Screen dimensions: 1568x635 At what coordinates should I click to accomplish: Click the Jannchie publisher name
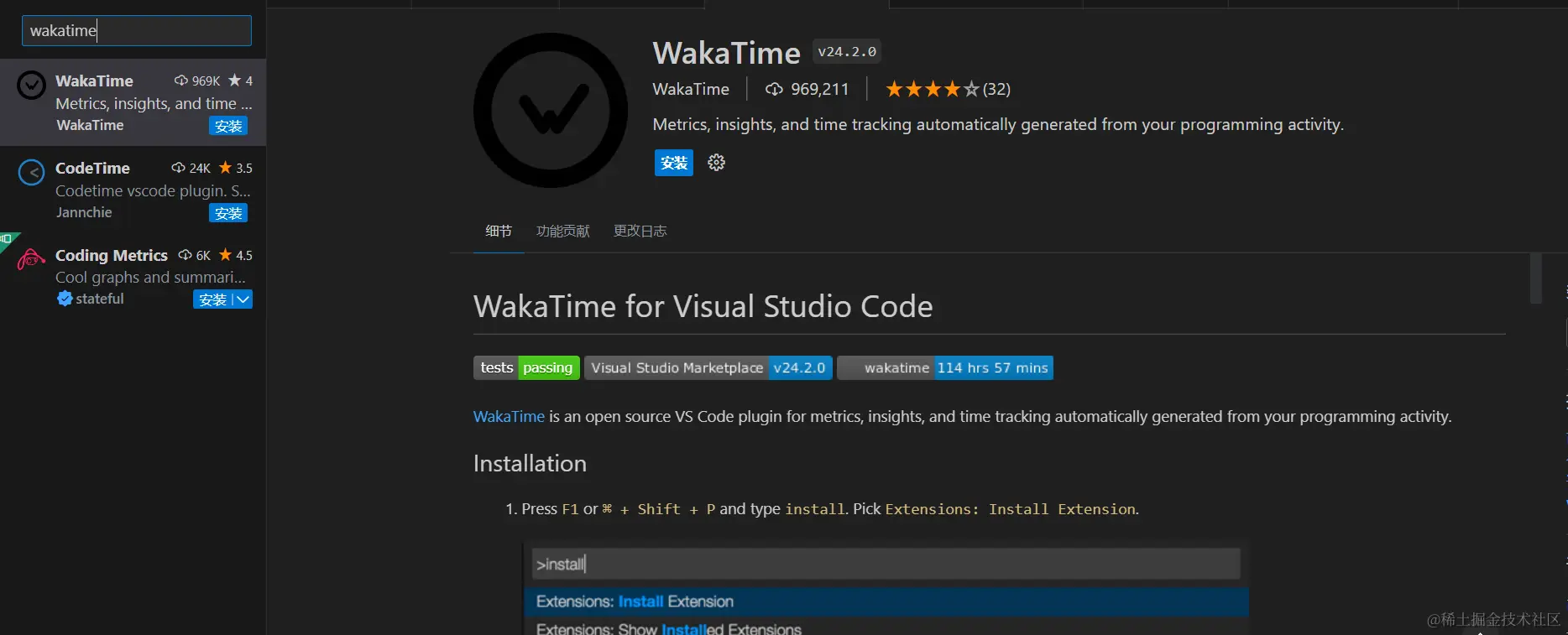pyautogui.click(x=84, y=212)
